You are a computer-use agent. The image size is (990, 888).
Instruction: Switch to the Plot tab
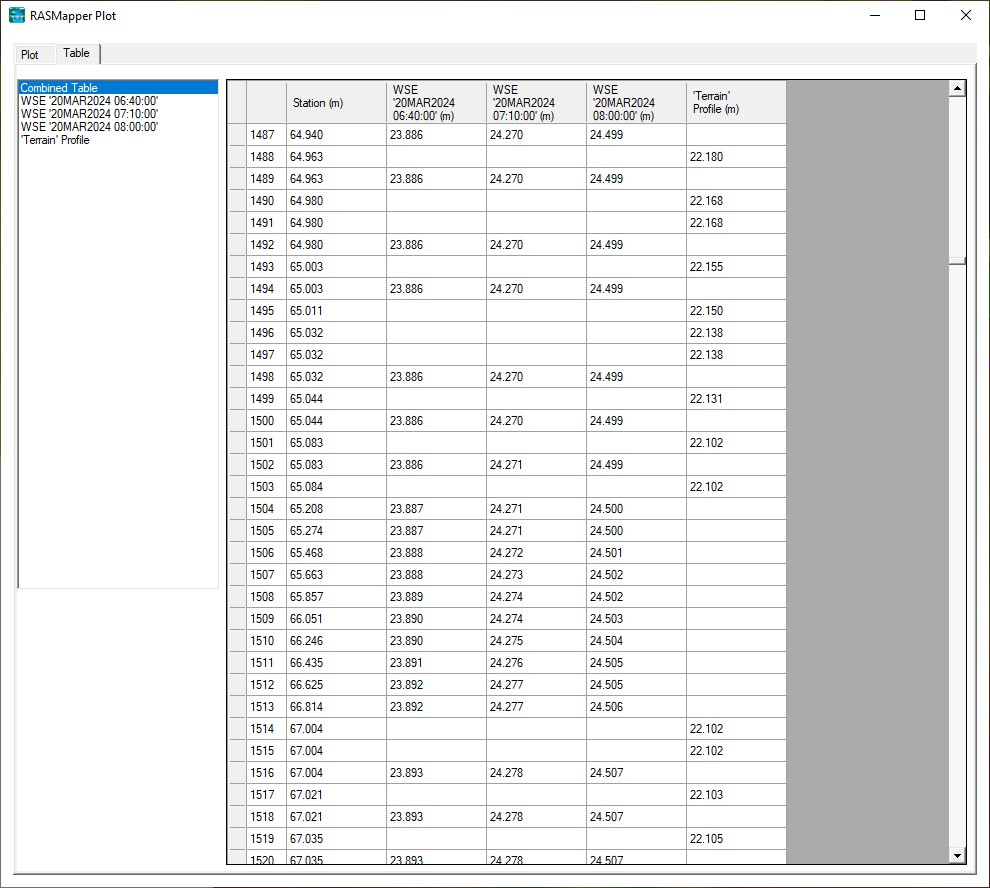click(30, 54)
